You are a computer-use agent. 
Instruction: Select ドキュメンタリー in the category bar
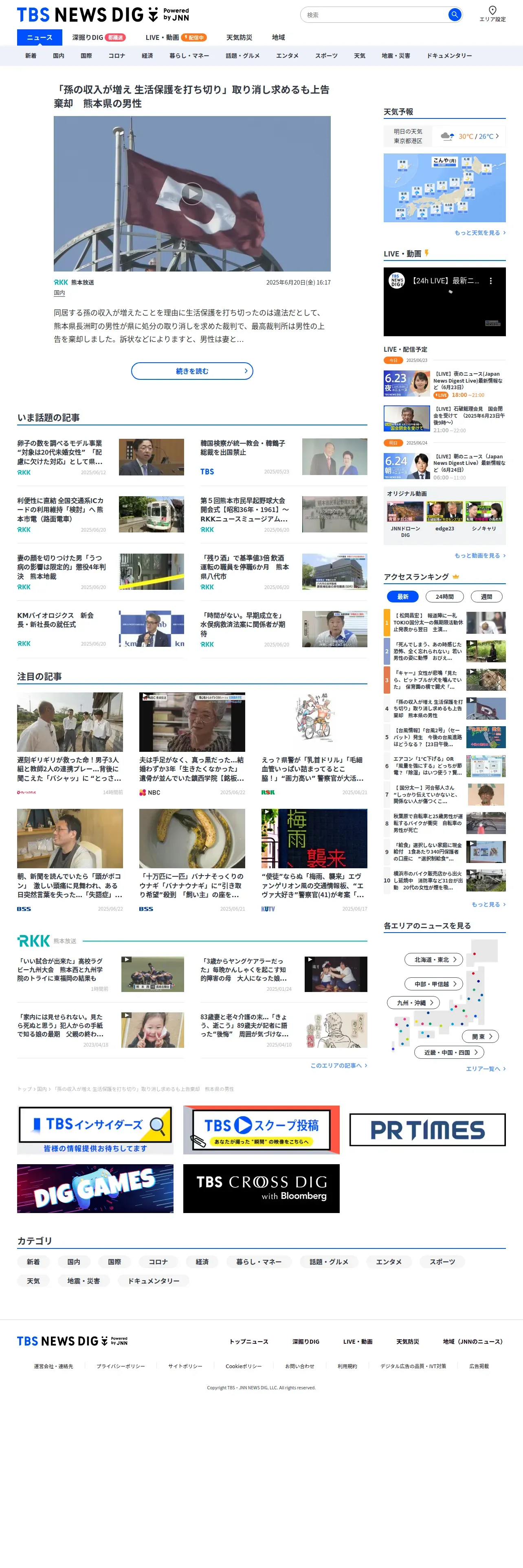click(449, 55)
